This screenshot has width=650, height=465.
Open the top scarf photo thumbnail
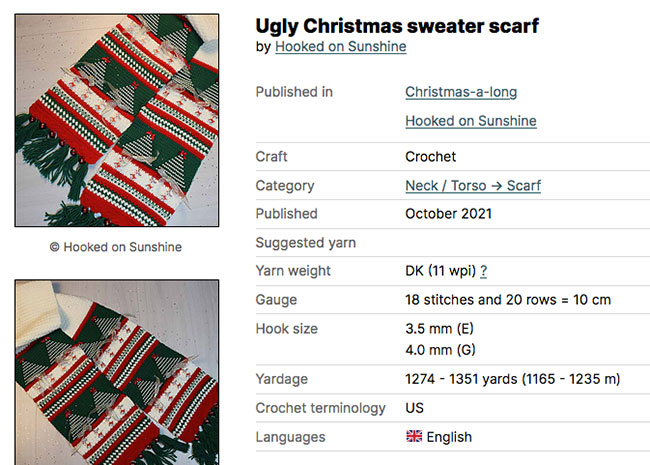point(116,120)
